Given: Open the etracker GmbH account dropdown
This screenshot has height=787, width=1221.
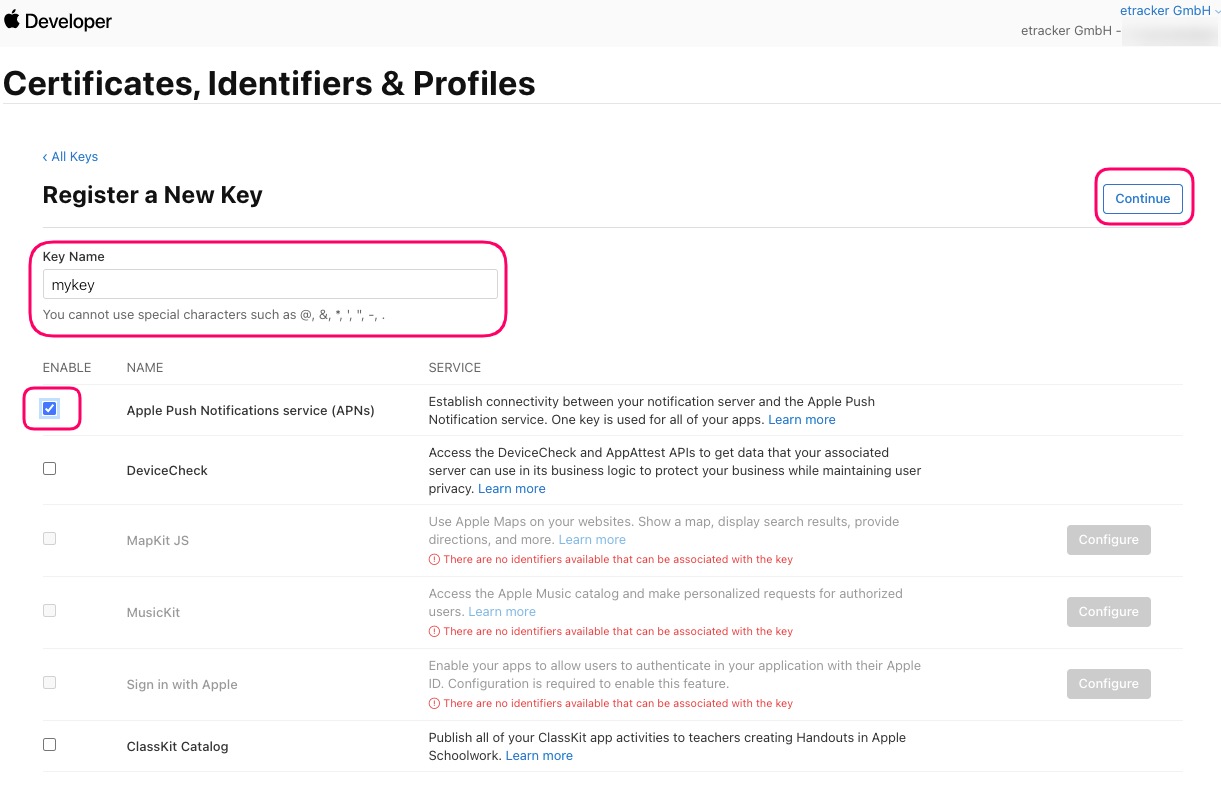Looking at the screenshot, I should 1169,11.
